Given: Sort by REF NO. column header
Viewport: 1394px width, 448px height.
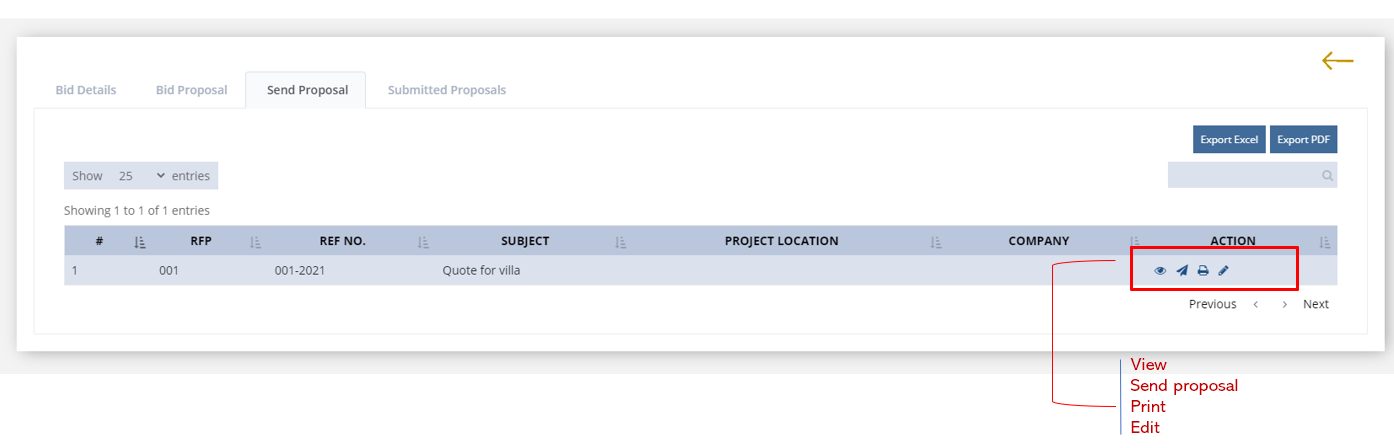Looking at the screenshot, I should 343,241.
